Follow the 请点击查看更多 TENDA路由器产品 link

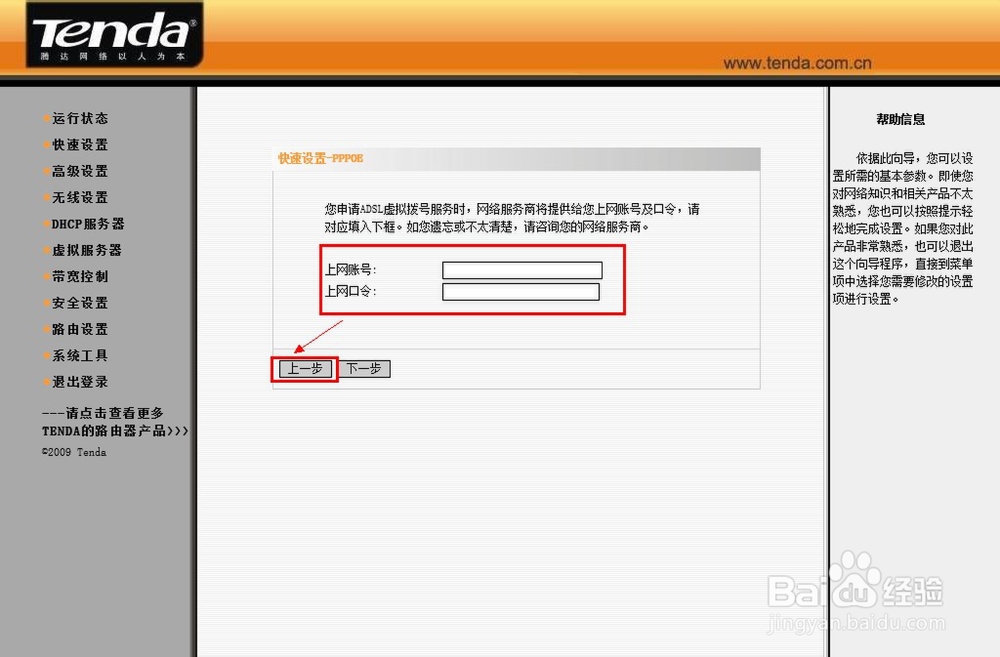point(115,422)
